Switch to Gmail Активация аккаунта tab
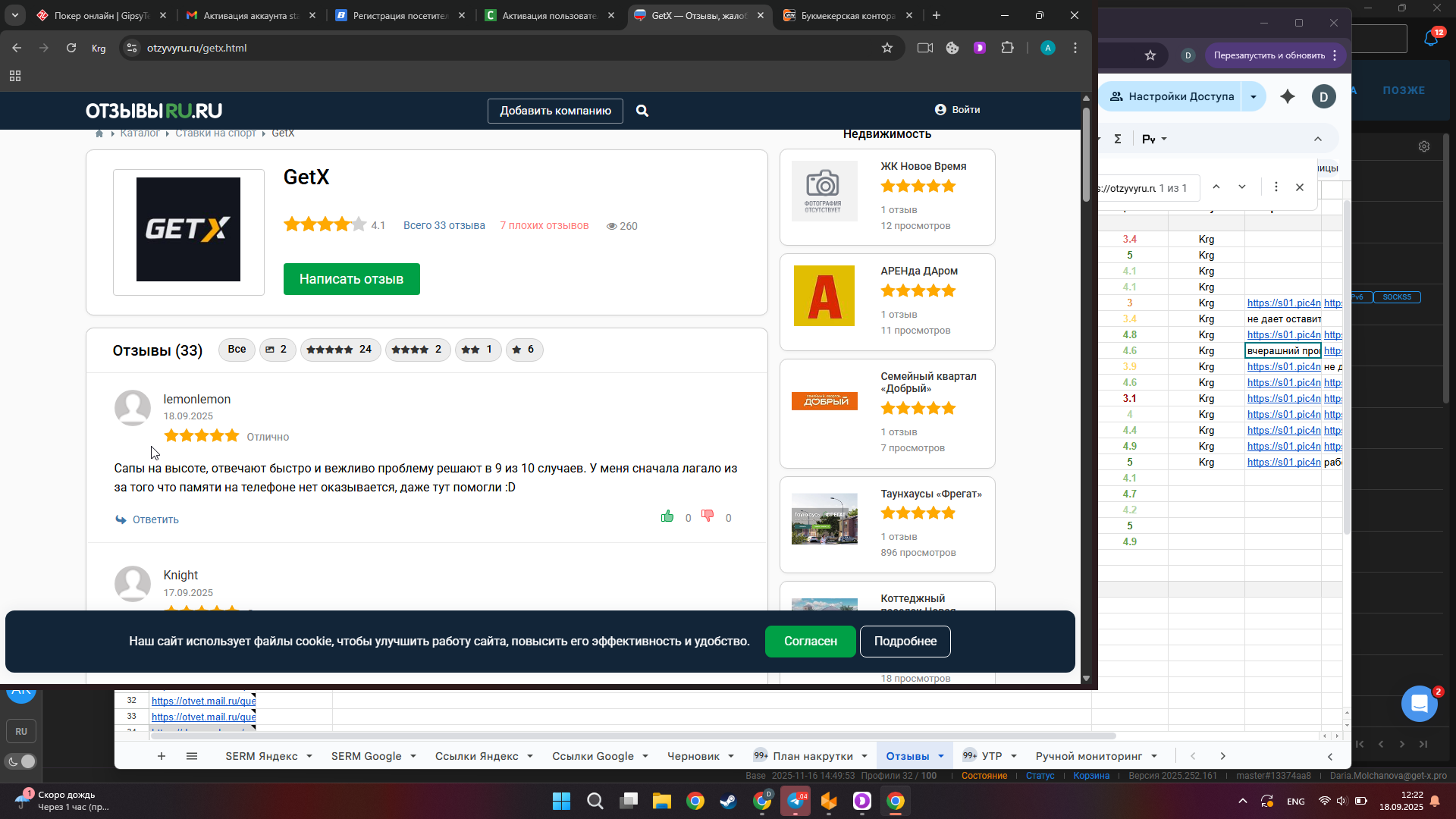 pos(250,15)
